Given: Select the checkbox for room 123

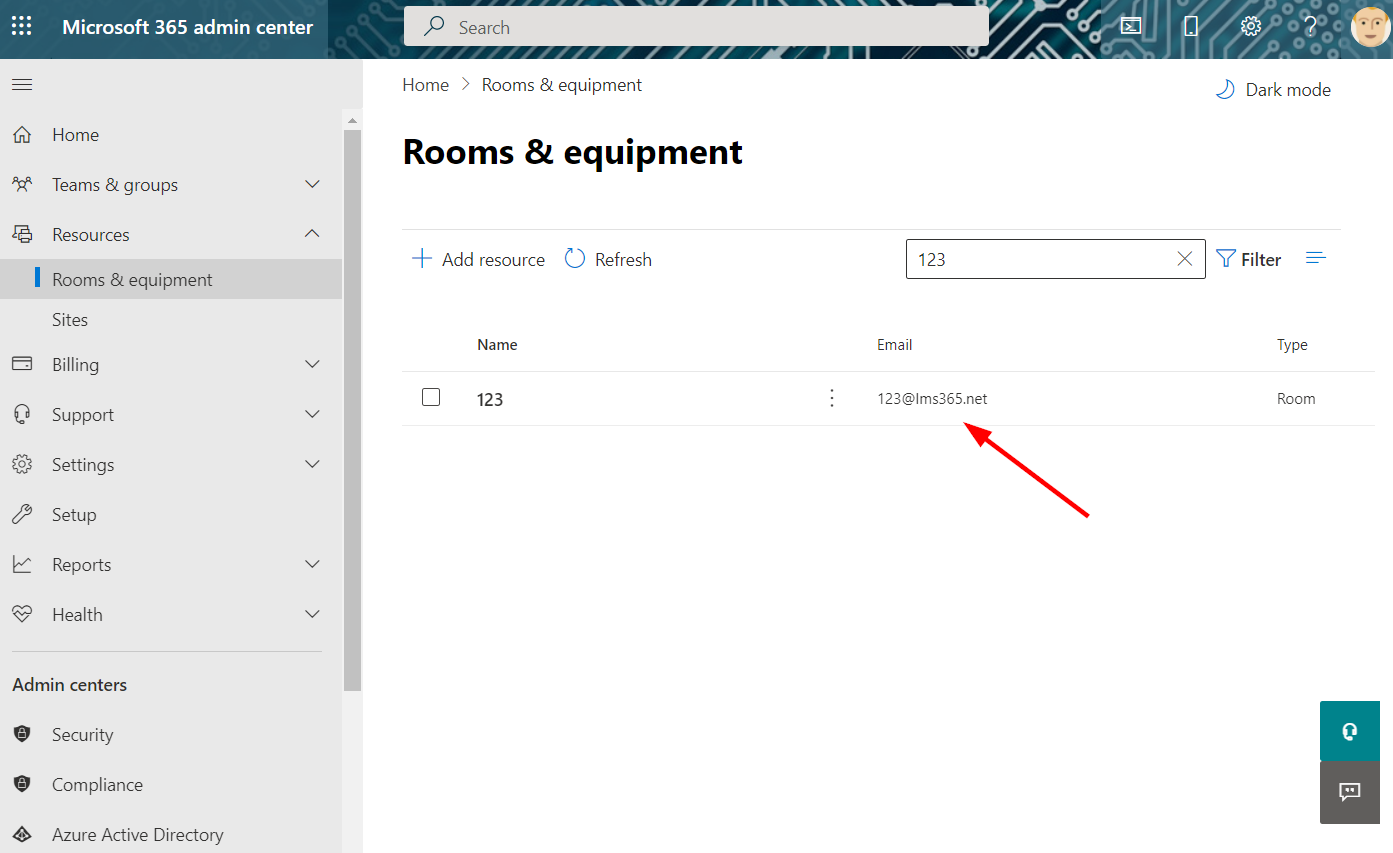Looking at the screenshot, I should 431,397.
